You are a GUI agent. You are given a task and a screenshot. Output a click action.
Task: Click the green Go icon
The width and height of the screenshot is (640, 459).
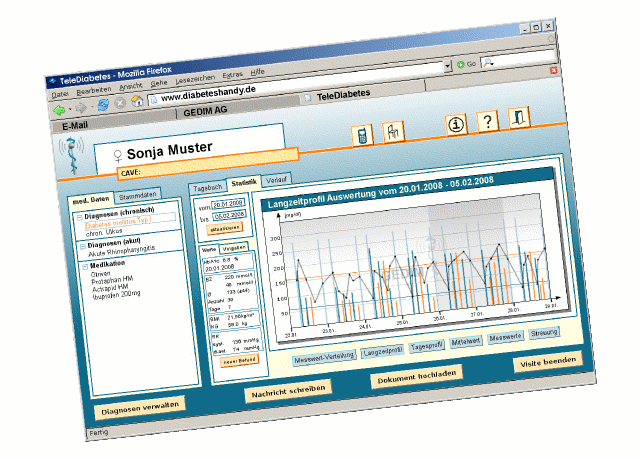[x=460, y=65]
